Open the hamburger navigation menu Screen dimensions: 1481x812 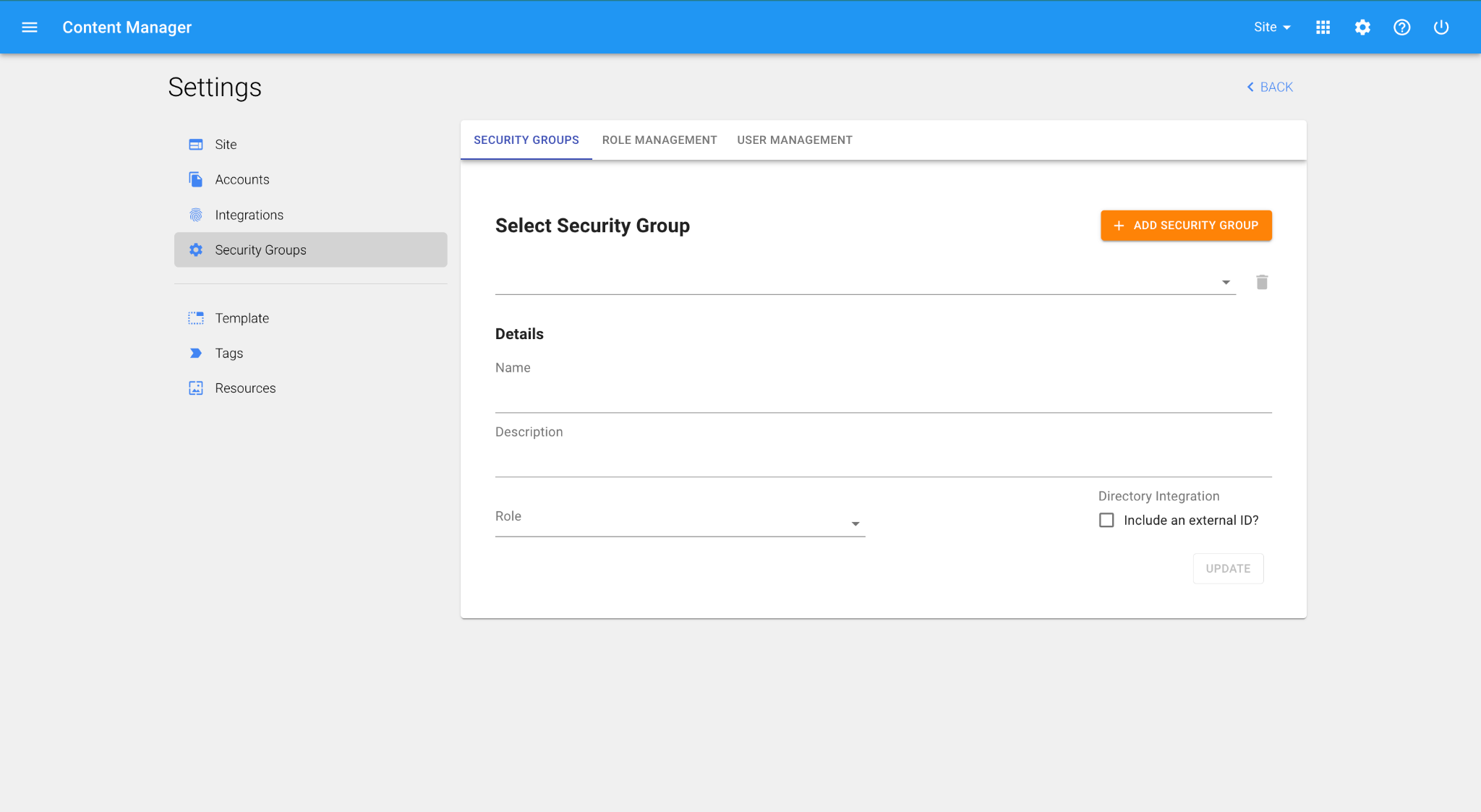coord(29,27)
